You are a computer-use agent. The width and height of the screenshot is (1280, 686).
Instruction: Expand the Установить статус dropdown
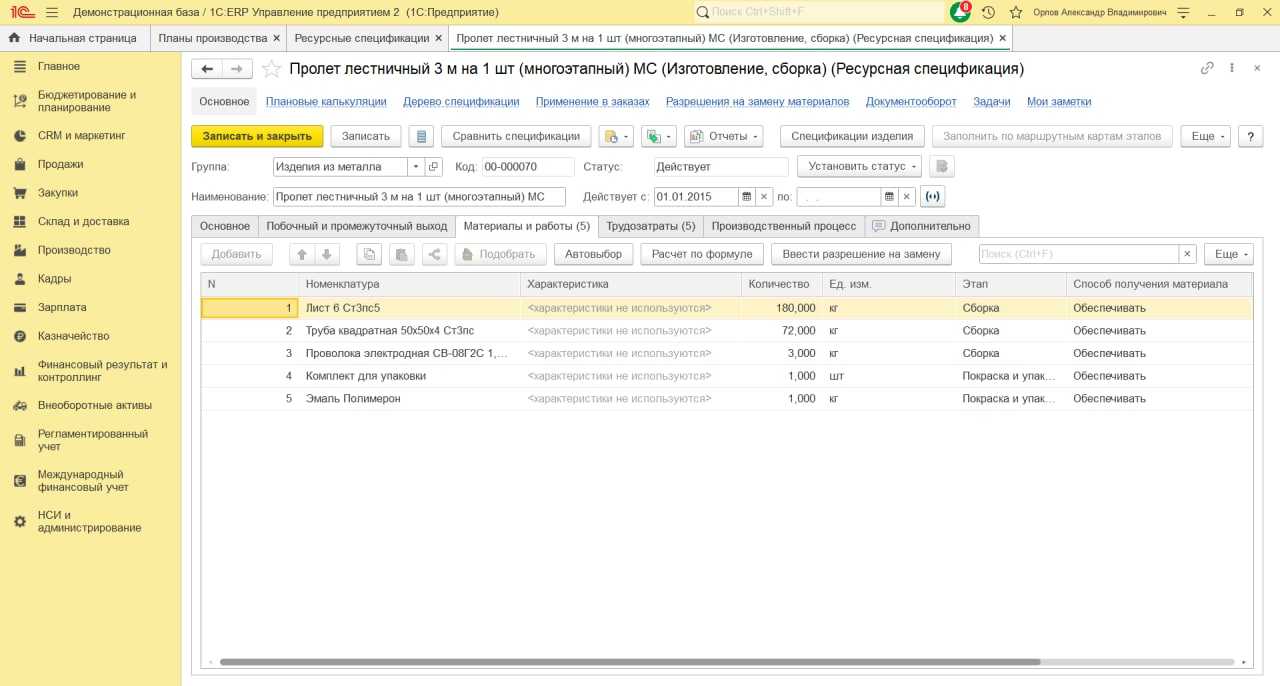coord(858,167)
